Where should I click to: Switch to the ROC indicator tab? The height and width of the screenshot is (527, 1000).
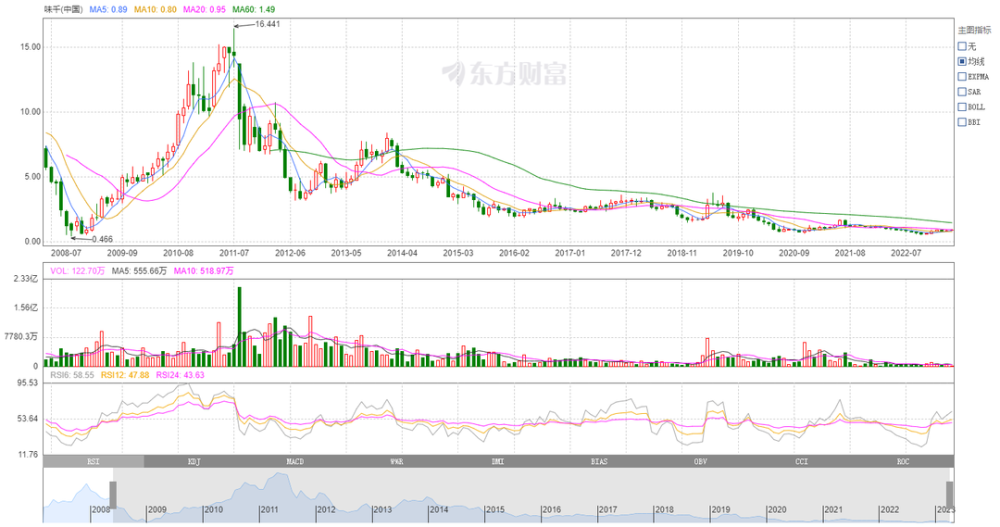point(903,461)
